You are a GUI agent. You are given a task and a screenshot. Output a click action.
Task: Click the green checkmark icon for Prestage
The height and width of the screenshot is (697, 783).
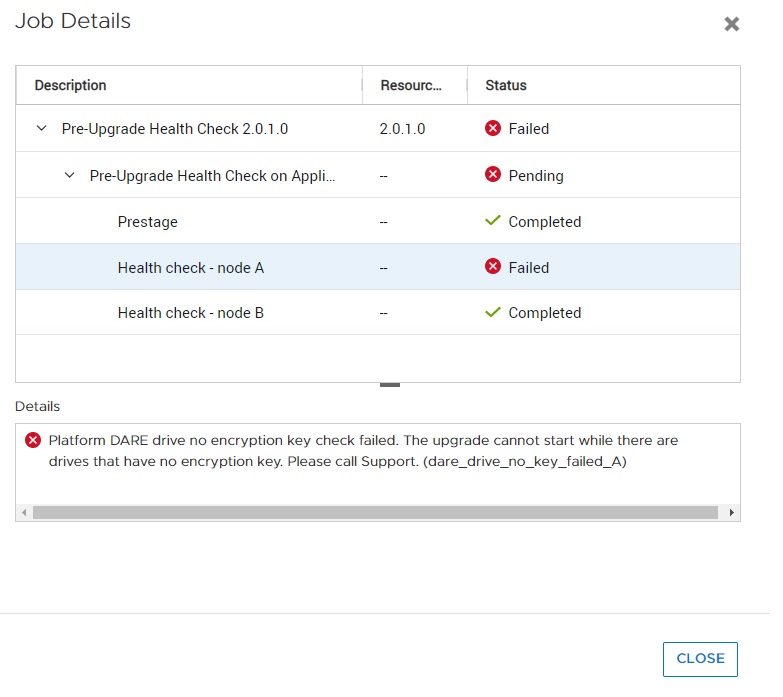492,221
